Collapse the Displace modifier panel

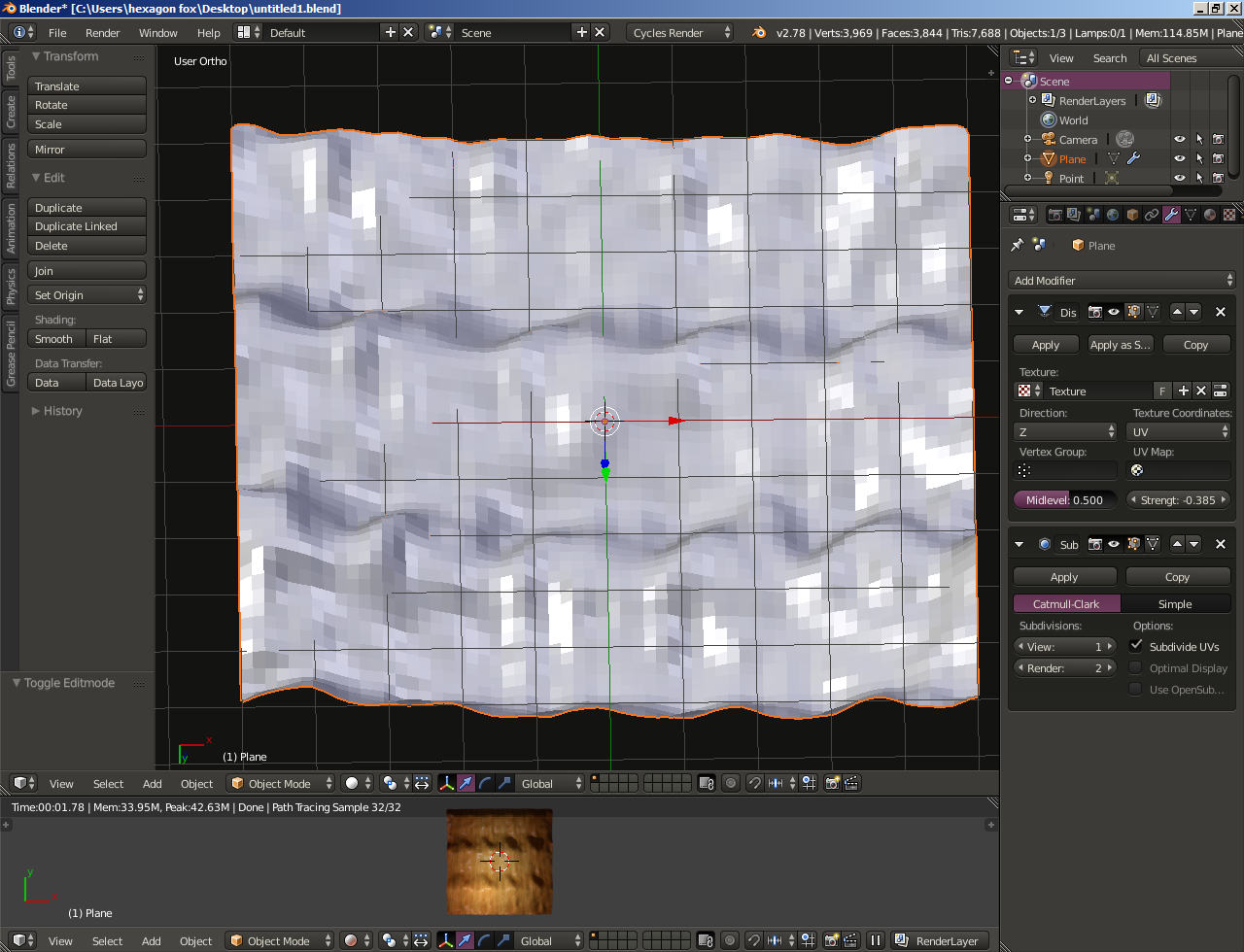(1019, 312)
